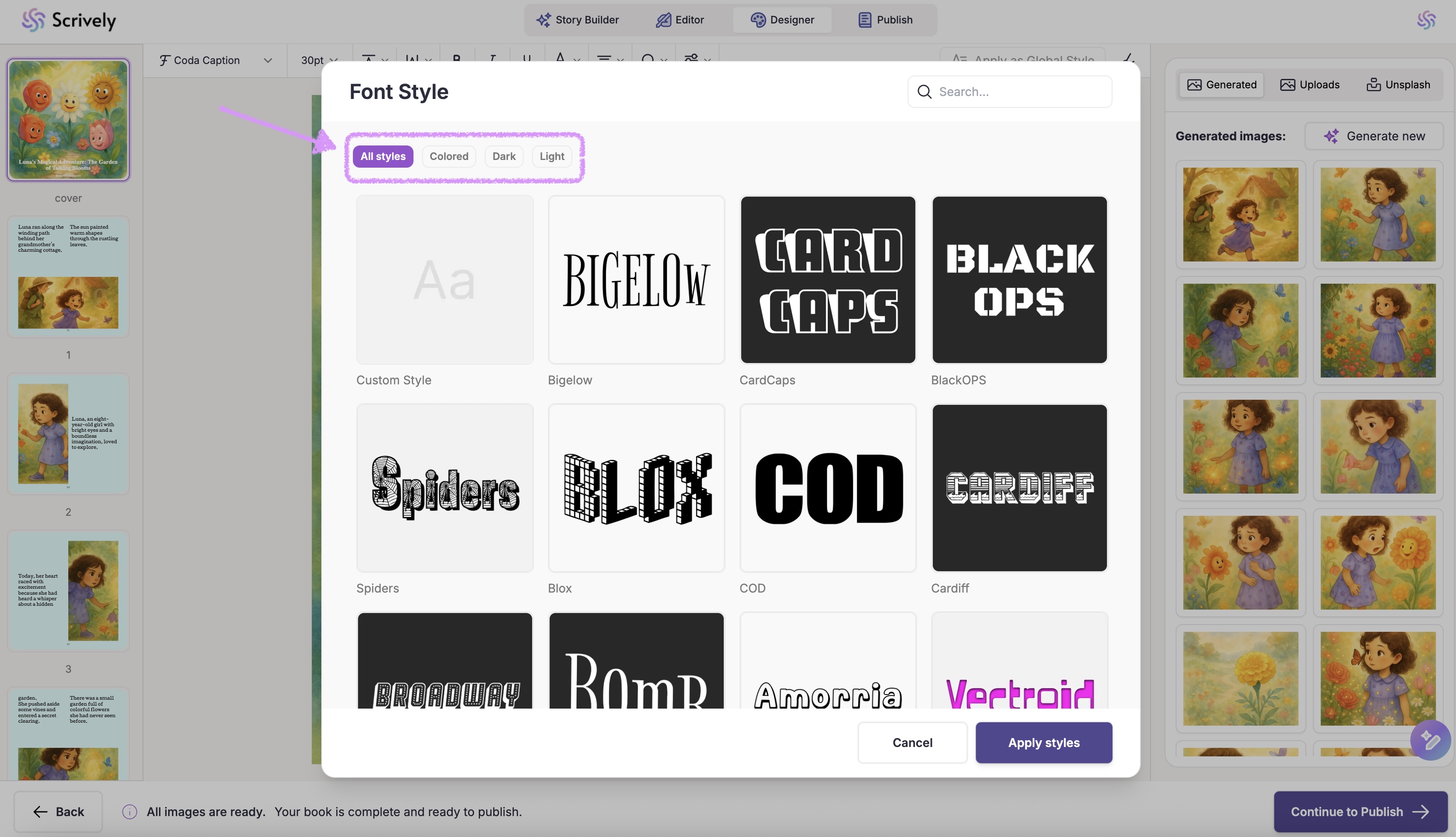
Task: Click the info icon in status bar
Action: (x=129, y=812)
